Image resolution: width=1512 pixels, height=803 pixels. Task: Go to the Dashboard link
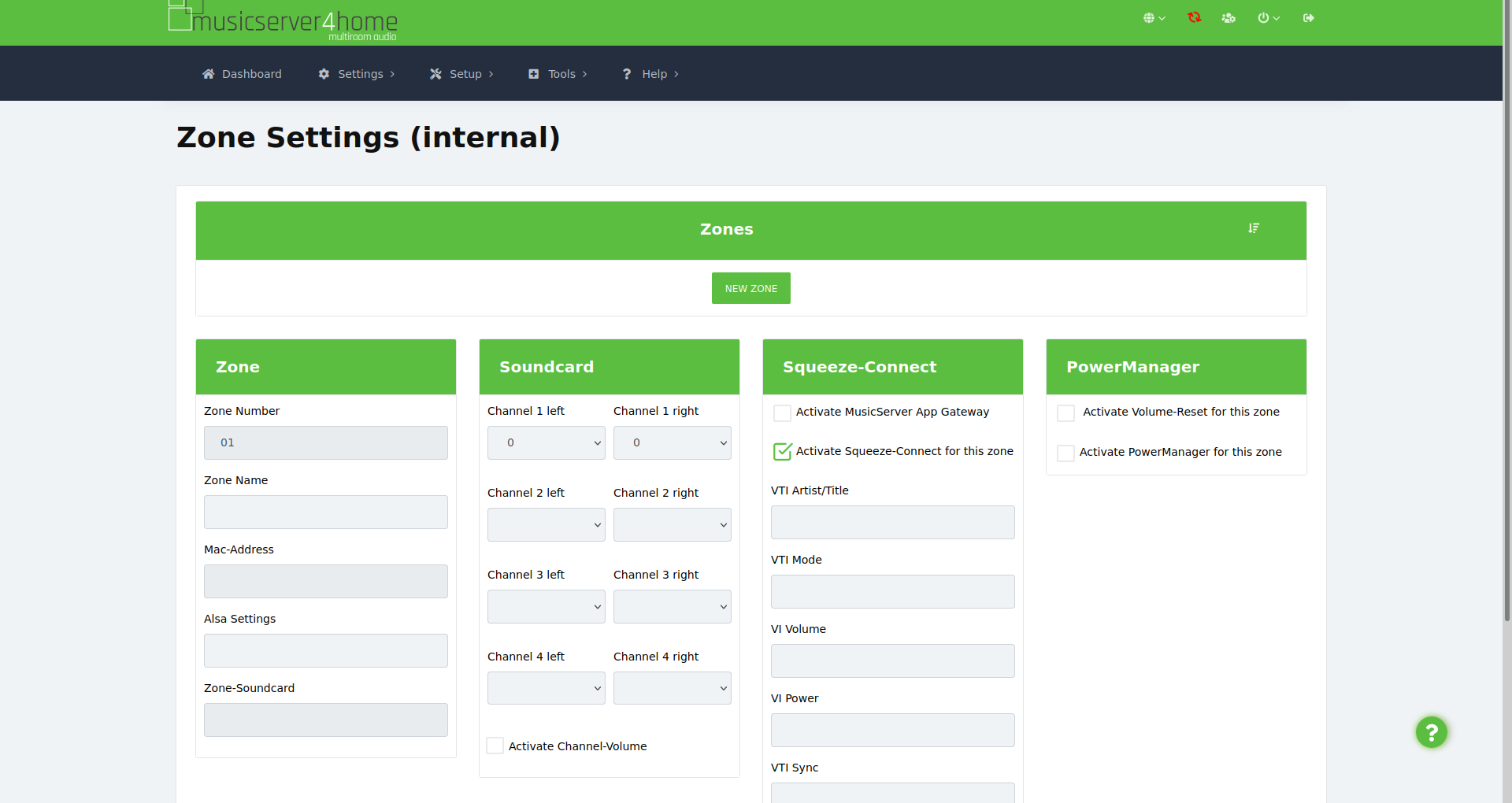242,74
